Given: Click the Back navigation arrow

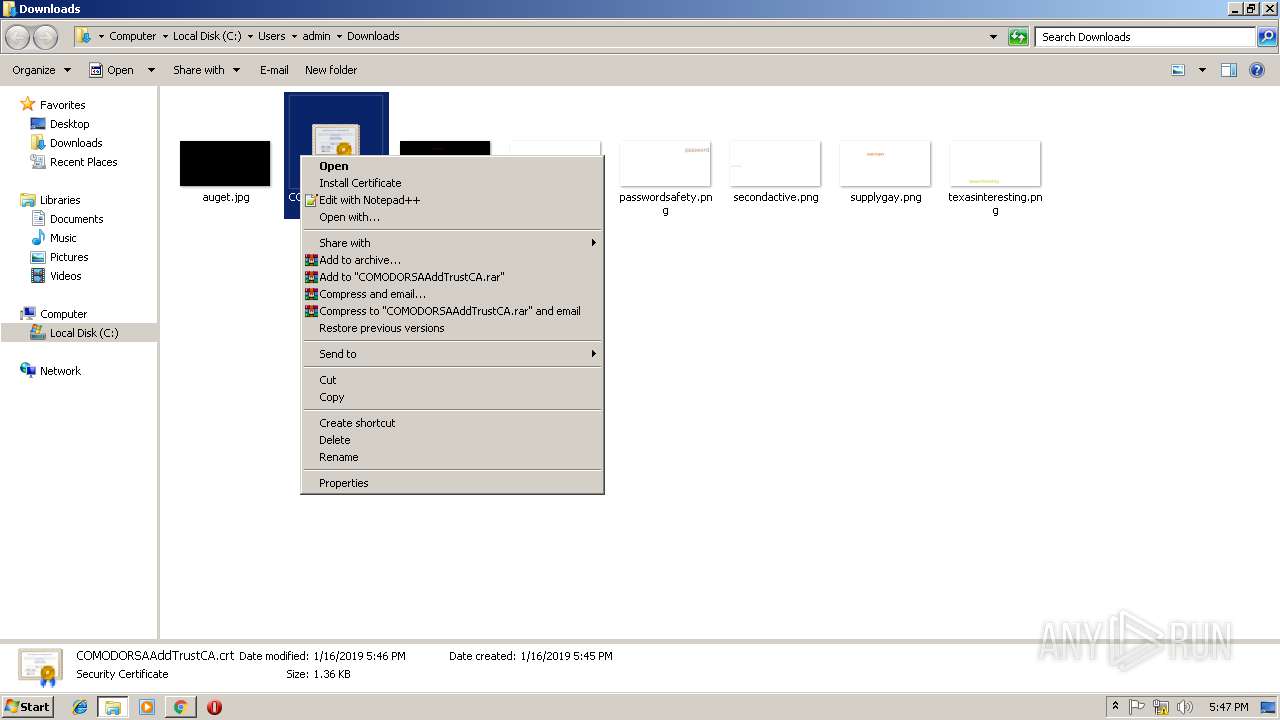Looking at the screenshot, I should coord(18,37).
